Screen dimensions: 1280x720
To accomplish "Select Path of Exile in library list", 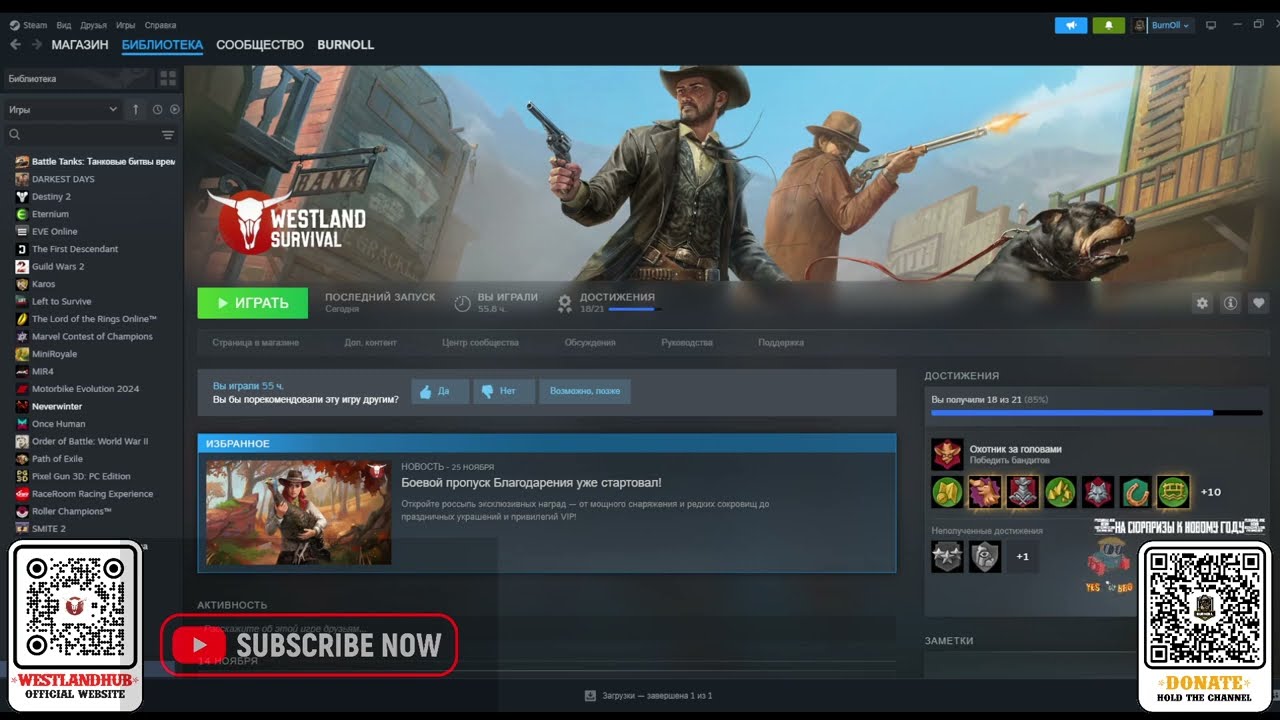I will pyautogui.click(x=57, y=459).
